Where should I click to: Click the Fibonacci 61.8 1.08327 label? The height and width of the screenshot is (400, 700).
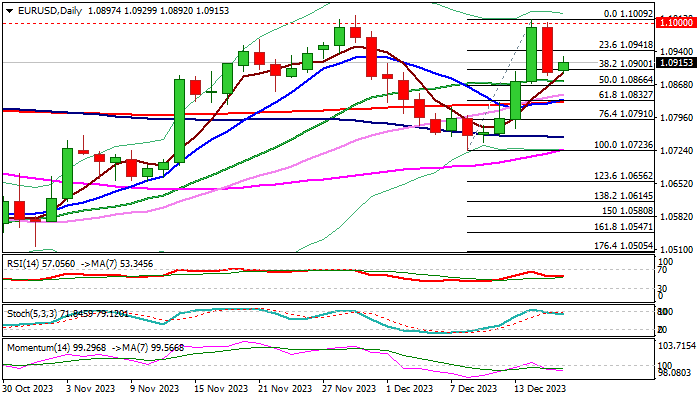coord(625,94)
